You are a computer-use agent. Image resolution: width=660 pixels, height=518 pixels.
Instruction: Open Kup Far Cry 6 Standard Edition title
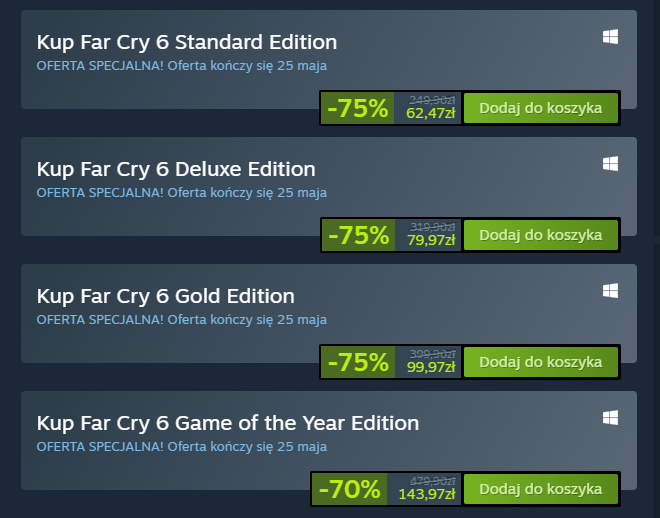(187, 43)
